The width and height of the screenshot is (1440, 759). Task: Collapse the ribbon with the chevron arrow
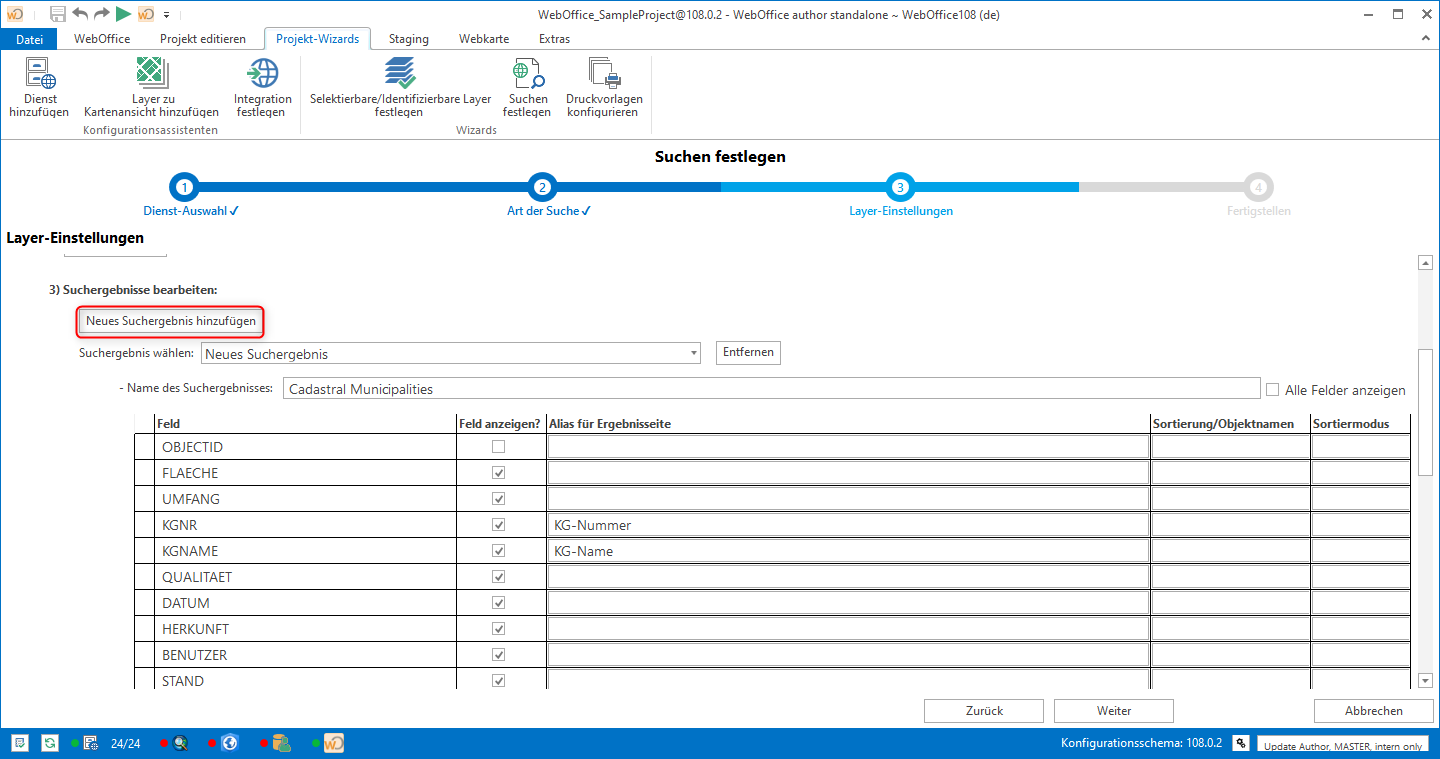(1427, 37)
